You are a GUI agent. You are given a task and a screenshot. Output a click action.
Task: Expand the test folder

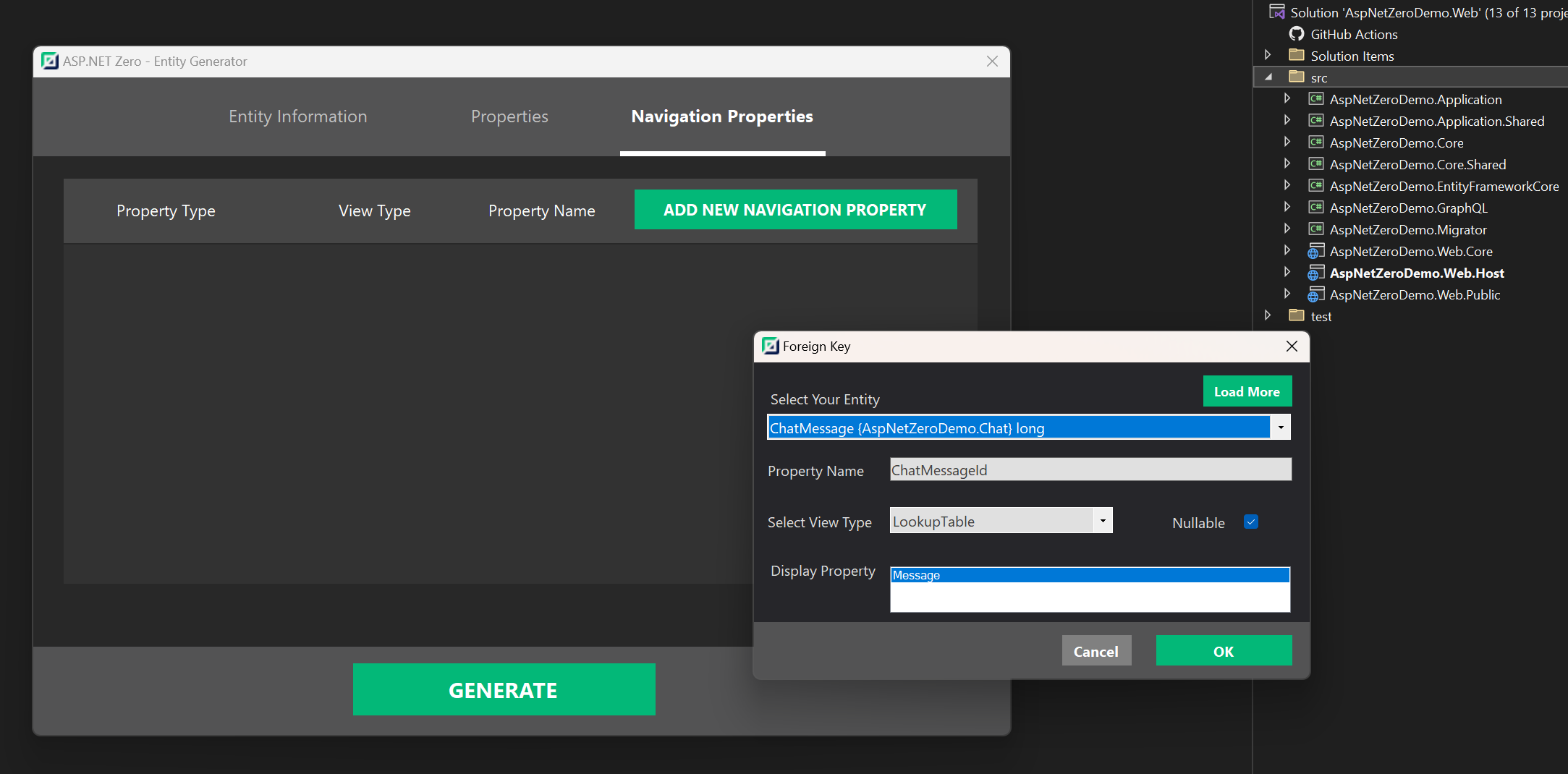point(1268,315)
